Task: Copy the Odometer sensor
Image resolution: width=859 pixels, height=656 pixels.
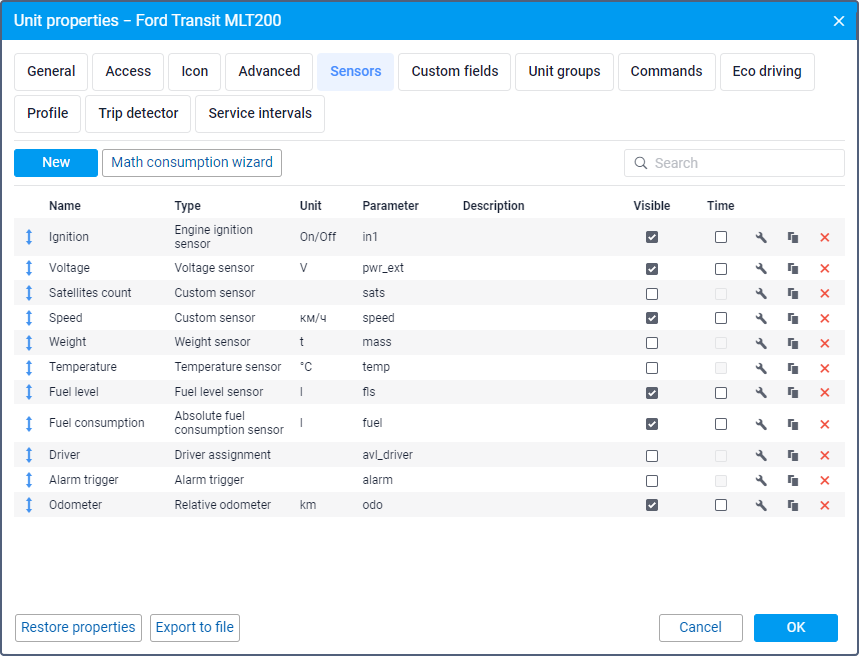Action: pyautogui.click(x=793, y=505)
